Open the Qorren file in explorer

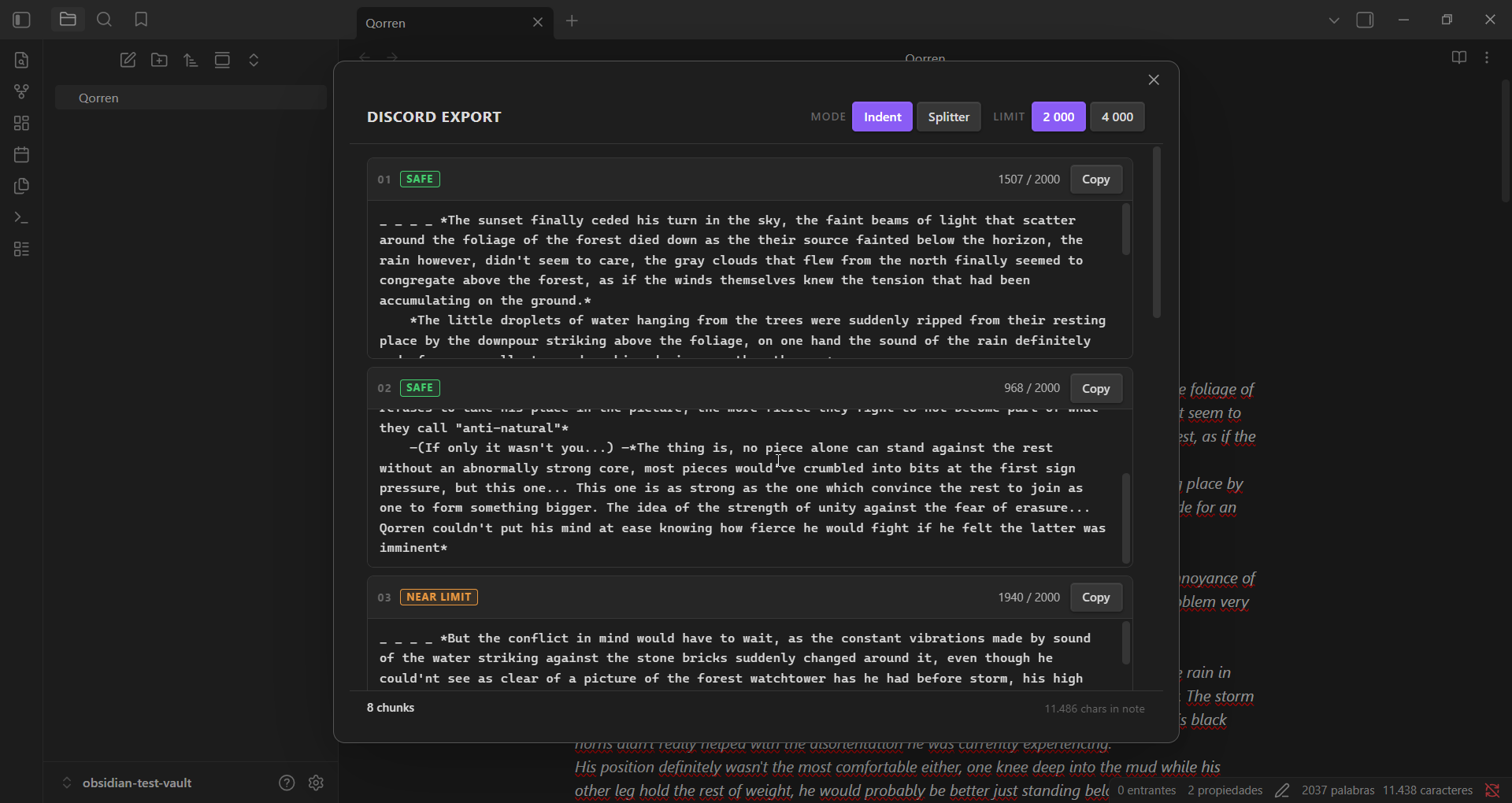click(x=191, y=98)
